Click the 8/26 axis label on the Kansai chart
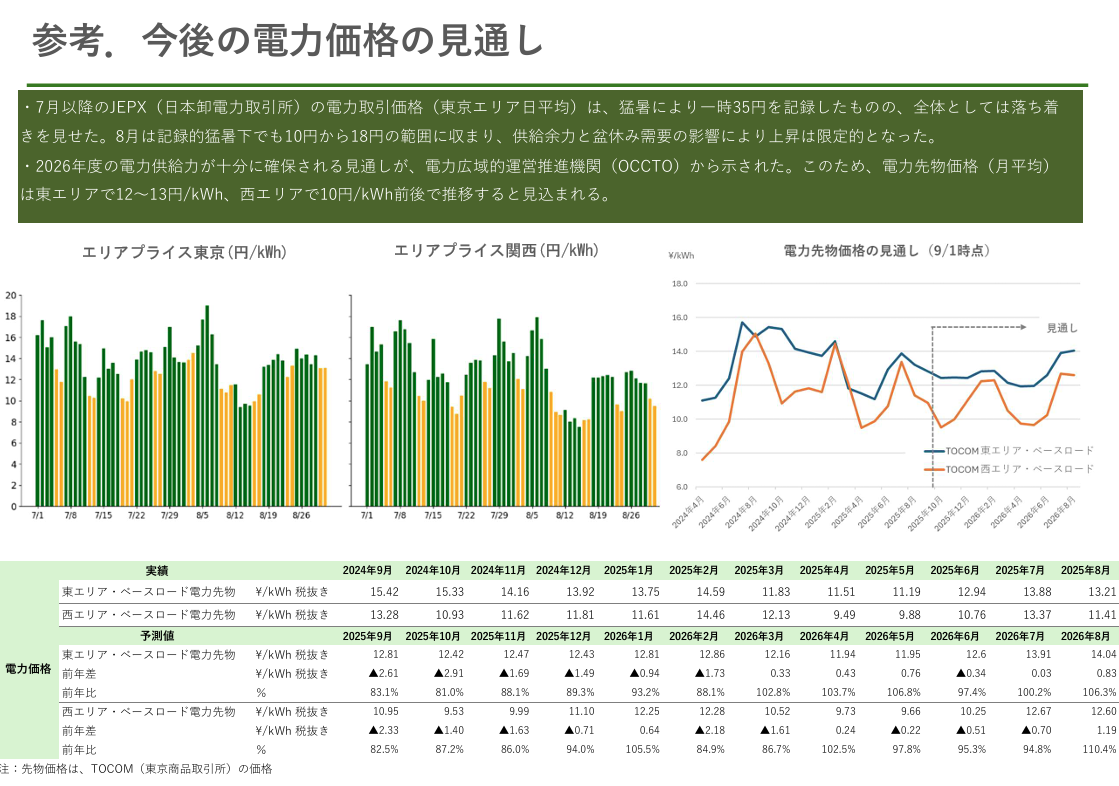The width and height of the screenshot is (1119, 786). pyautogui.click(x=631, y=516)
